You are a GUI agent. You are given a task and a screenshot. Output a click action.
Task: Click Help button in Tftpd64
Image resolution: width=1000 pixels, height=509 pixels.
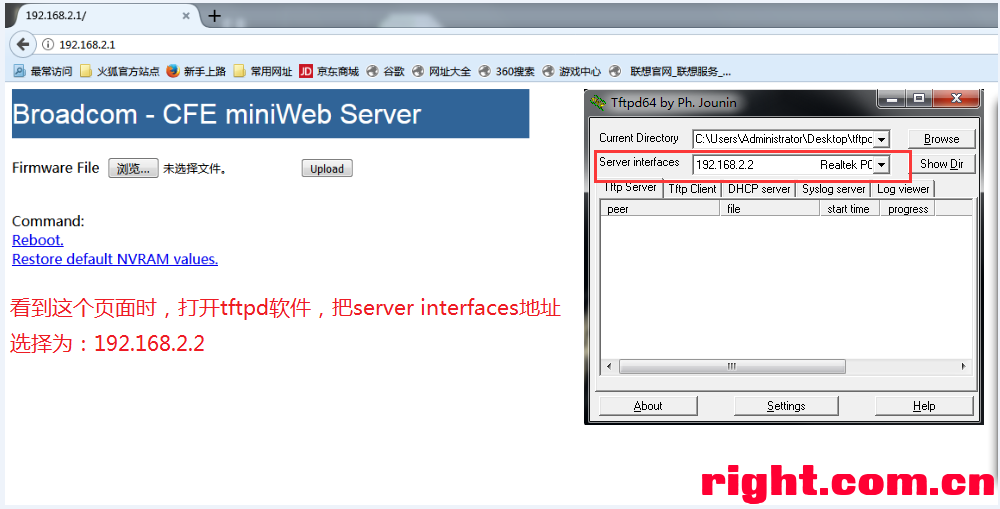tap(923, 406)
